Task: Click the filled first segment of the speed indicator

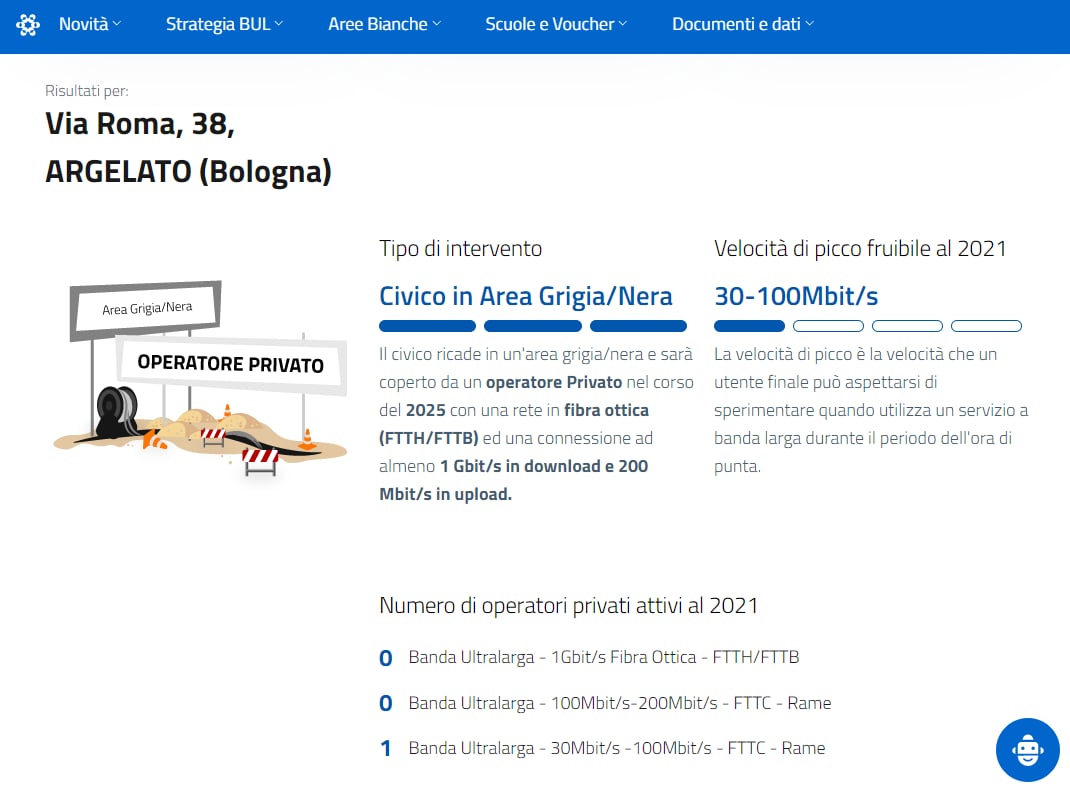Action: pyautogui.click(x=749, y=326)
